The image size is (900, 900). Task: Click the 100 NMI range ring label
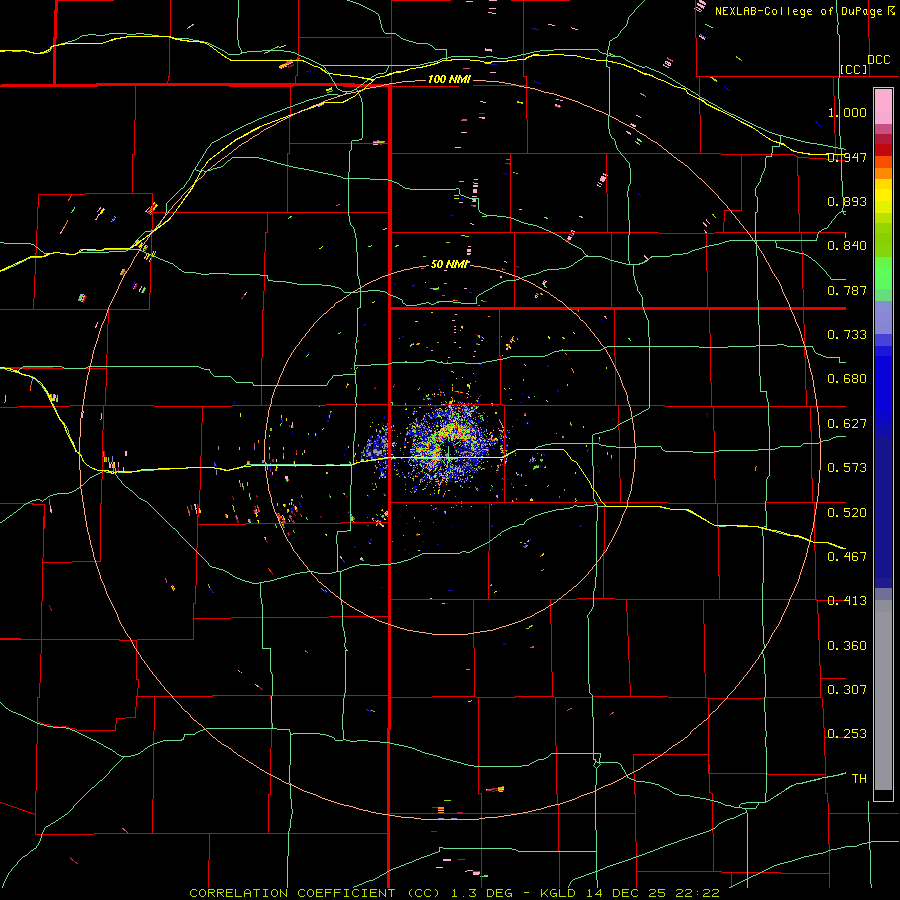point(449,79)
